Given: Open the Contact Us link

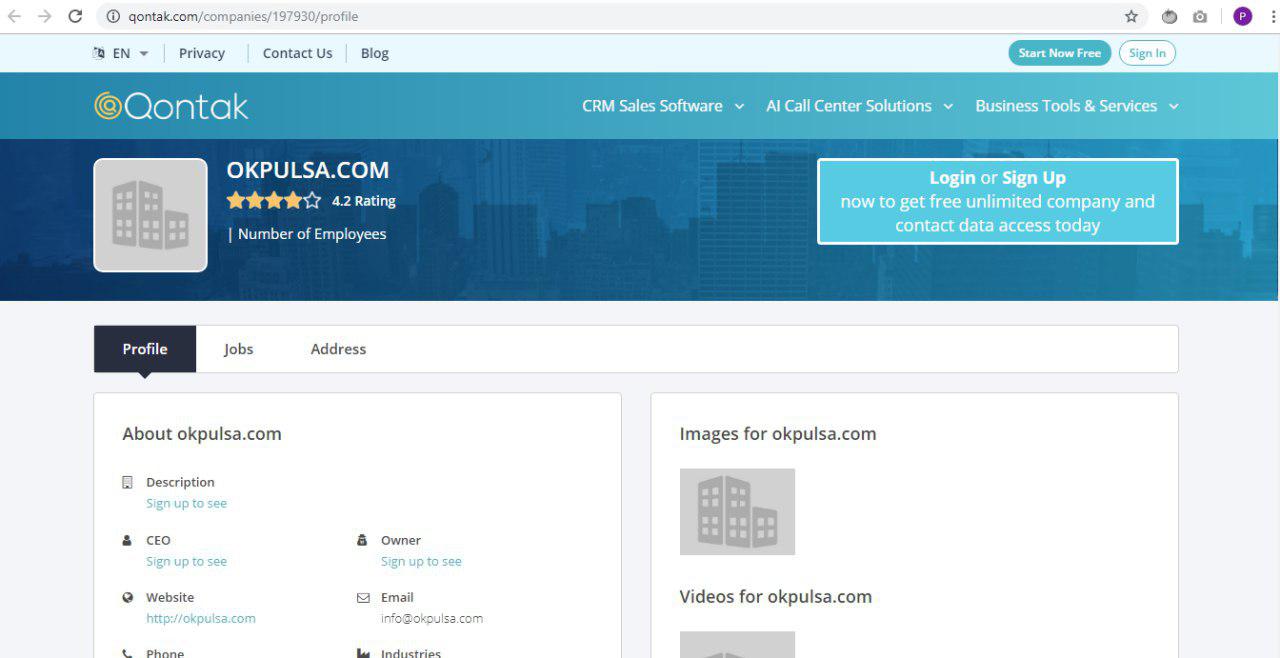Looking at the screenshot, I should tap(297, 53).
